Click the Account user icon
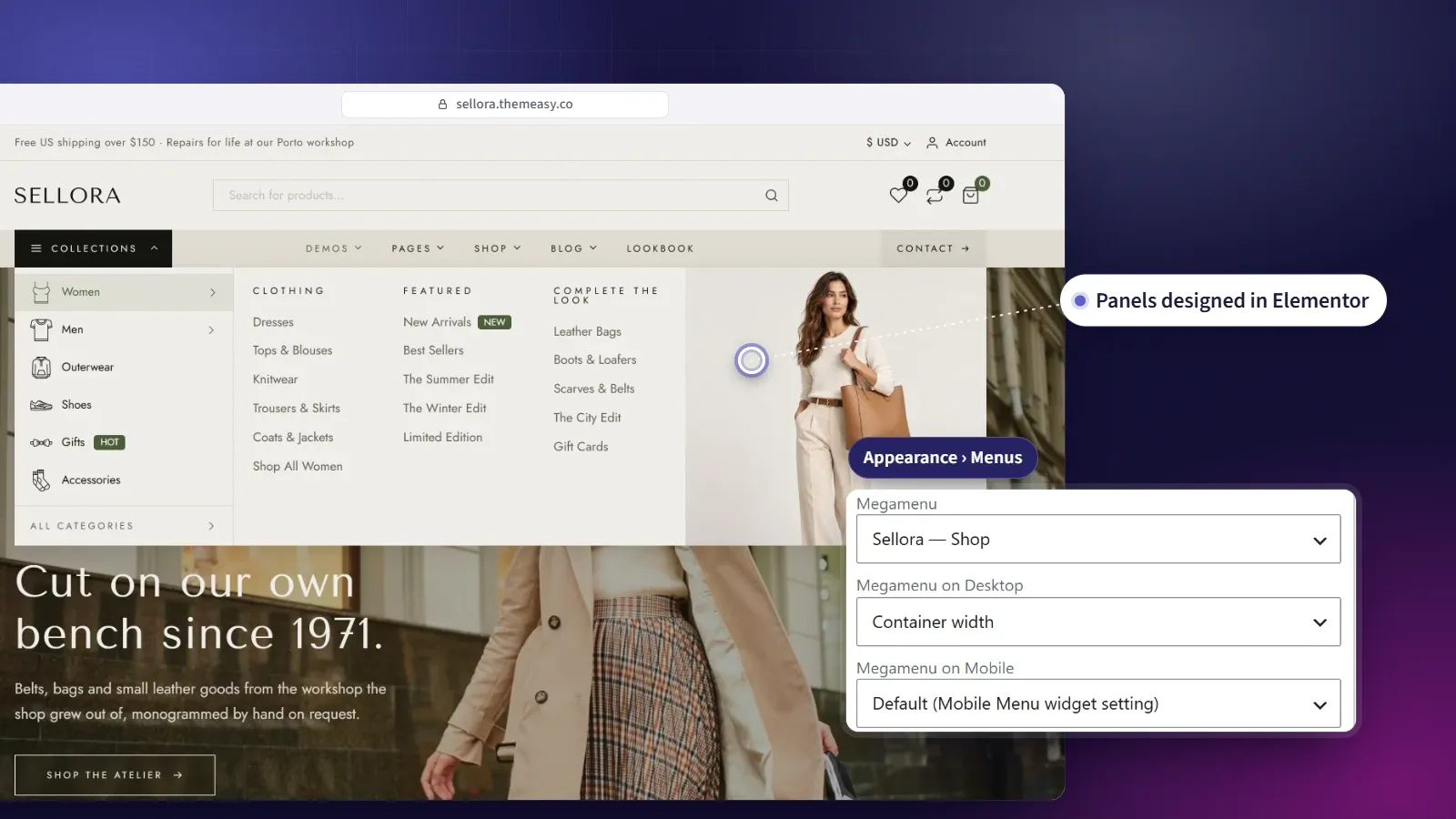Image resolution: width=1456 pixels, height=819 pixels. click(x=932, y=143)
